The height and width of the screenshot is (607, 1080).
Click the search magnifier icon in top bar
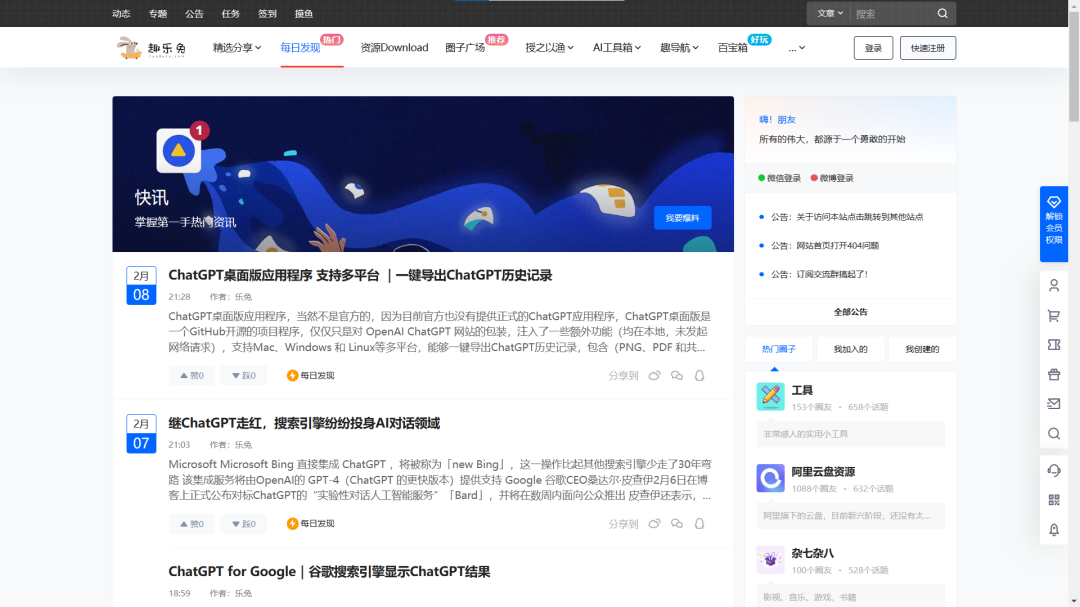click(942, 13)
